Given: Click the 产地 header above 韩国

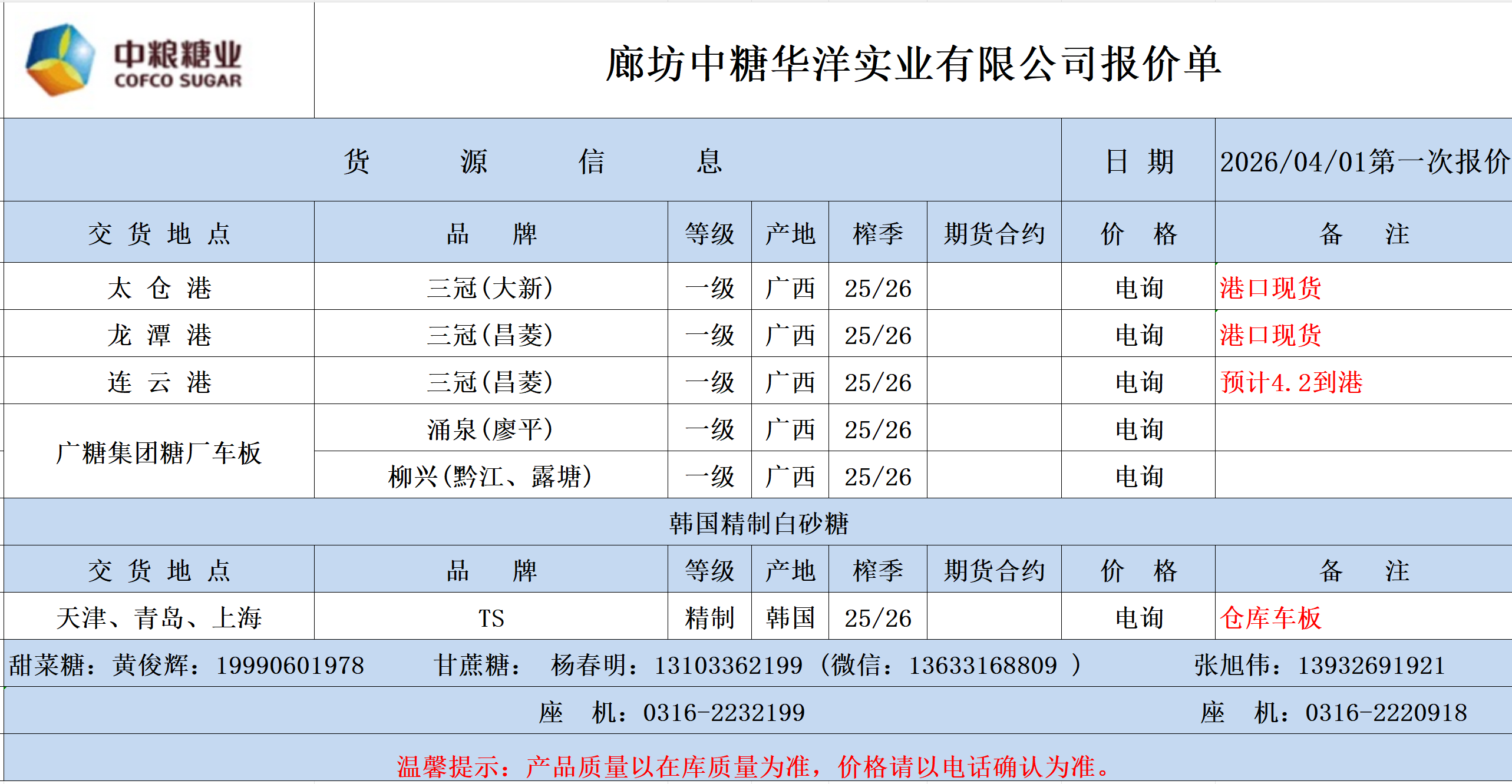Looking at the screenshot, I should [x=790, y=570].
